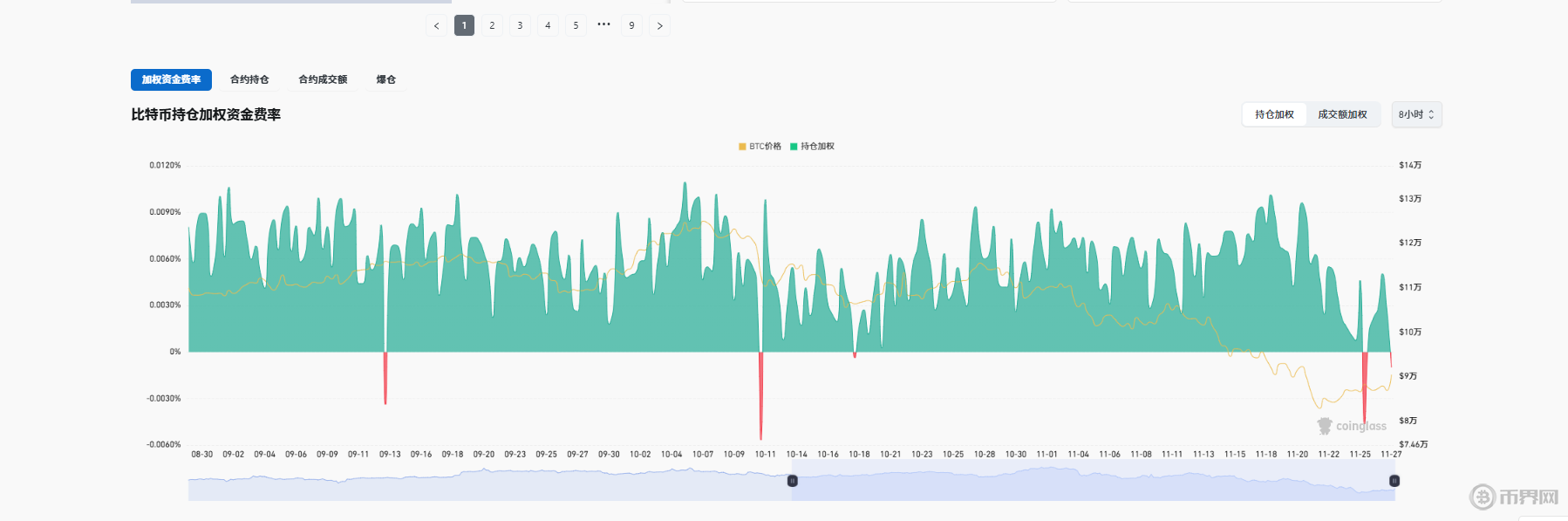Toggle 持仓加权 legend series
The width and height of the screenshot is (1568, 521).
[x=812, y=147]
